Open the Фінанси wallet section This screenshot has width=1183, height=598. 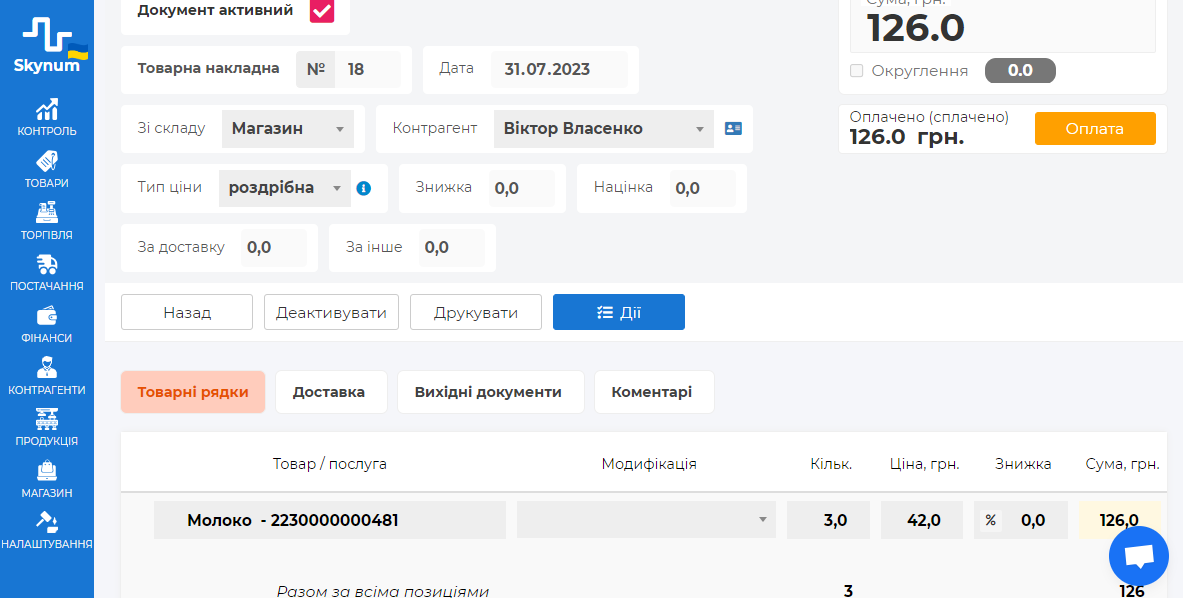point(47,324)
